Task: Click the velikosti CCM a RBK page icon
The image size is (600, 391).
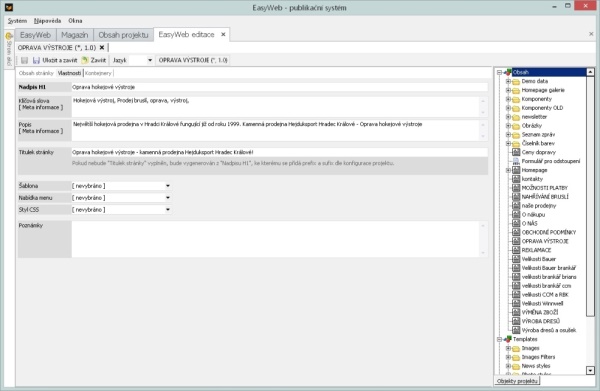Action: point(516,295)
